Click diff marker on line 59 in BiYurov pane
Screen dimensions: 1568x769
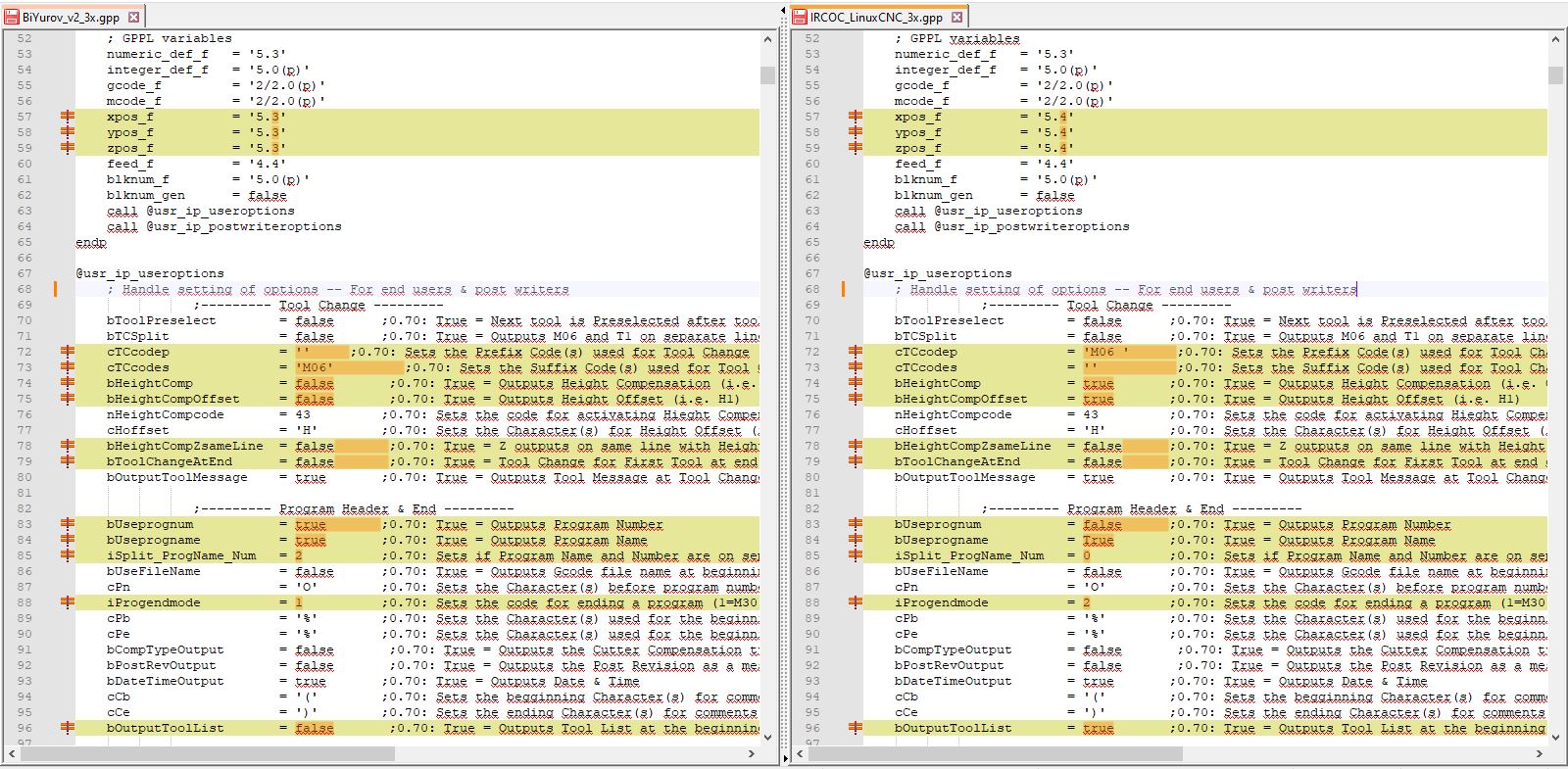[x=68, y=148]
